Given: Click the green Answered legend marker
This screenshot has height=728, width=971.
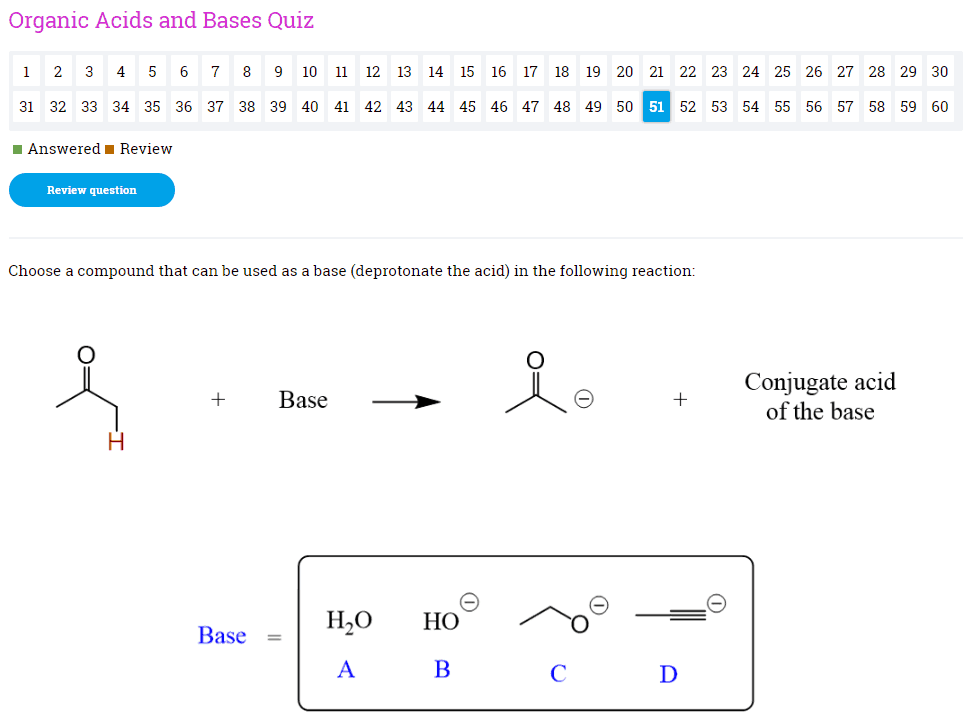Looking at the screenshot, I should click(17, 149).
